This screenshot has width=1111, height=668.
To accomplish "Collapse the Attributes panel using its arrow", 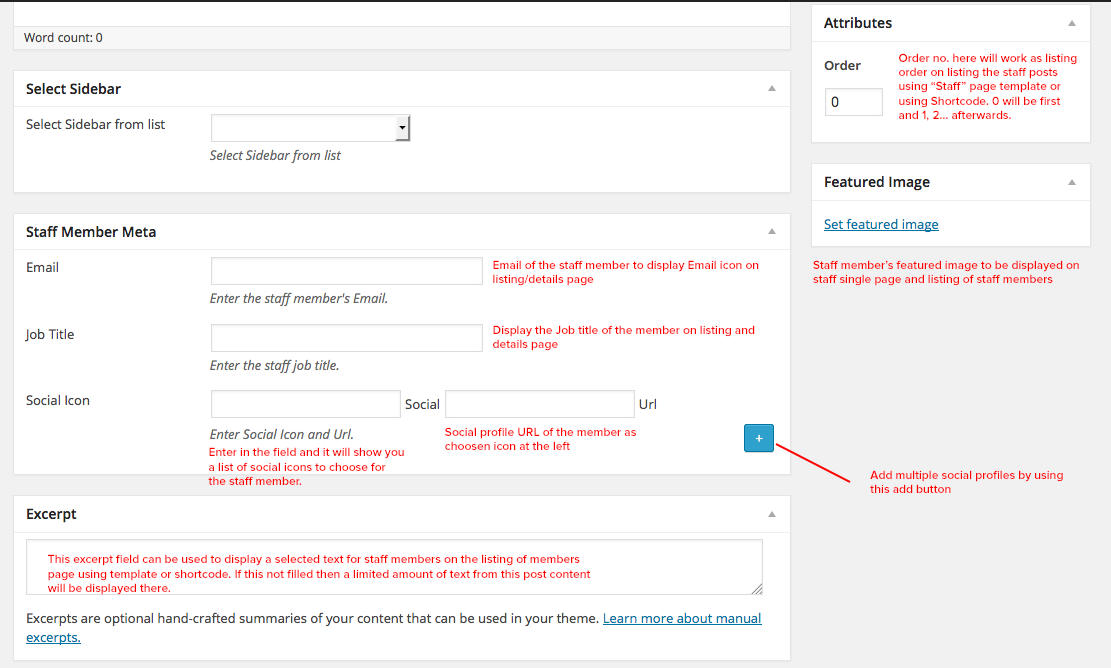I will point(1071,23).
